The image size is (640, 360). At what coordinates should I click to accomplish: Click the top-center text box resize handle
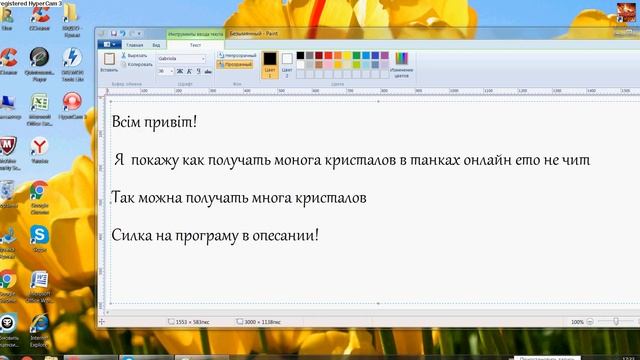click(x=378, y=101)
